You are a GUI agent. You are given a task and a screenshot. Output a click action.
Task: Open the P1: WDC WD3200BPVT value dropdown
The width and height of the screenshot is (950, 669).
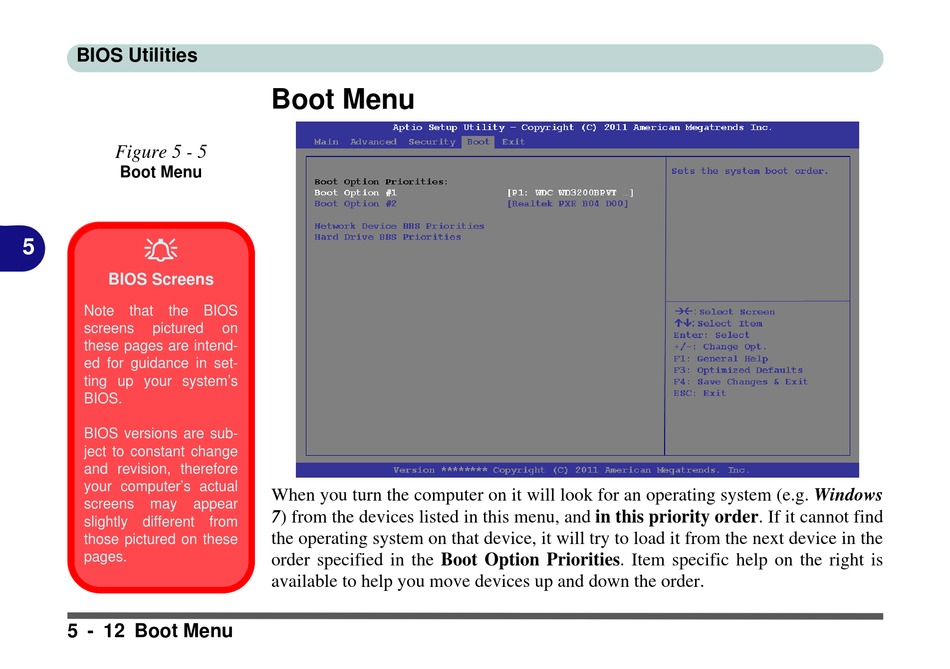pos(570,192)
